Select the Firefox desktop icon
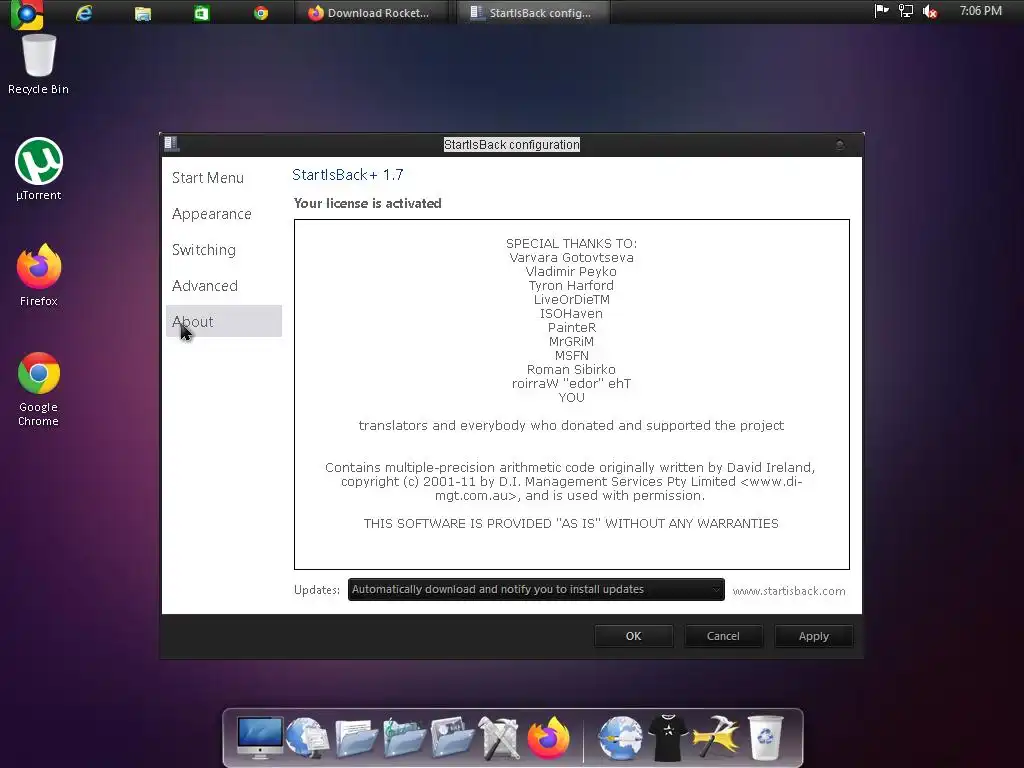The image size is (1024, 768). 39,275
